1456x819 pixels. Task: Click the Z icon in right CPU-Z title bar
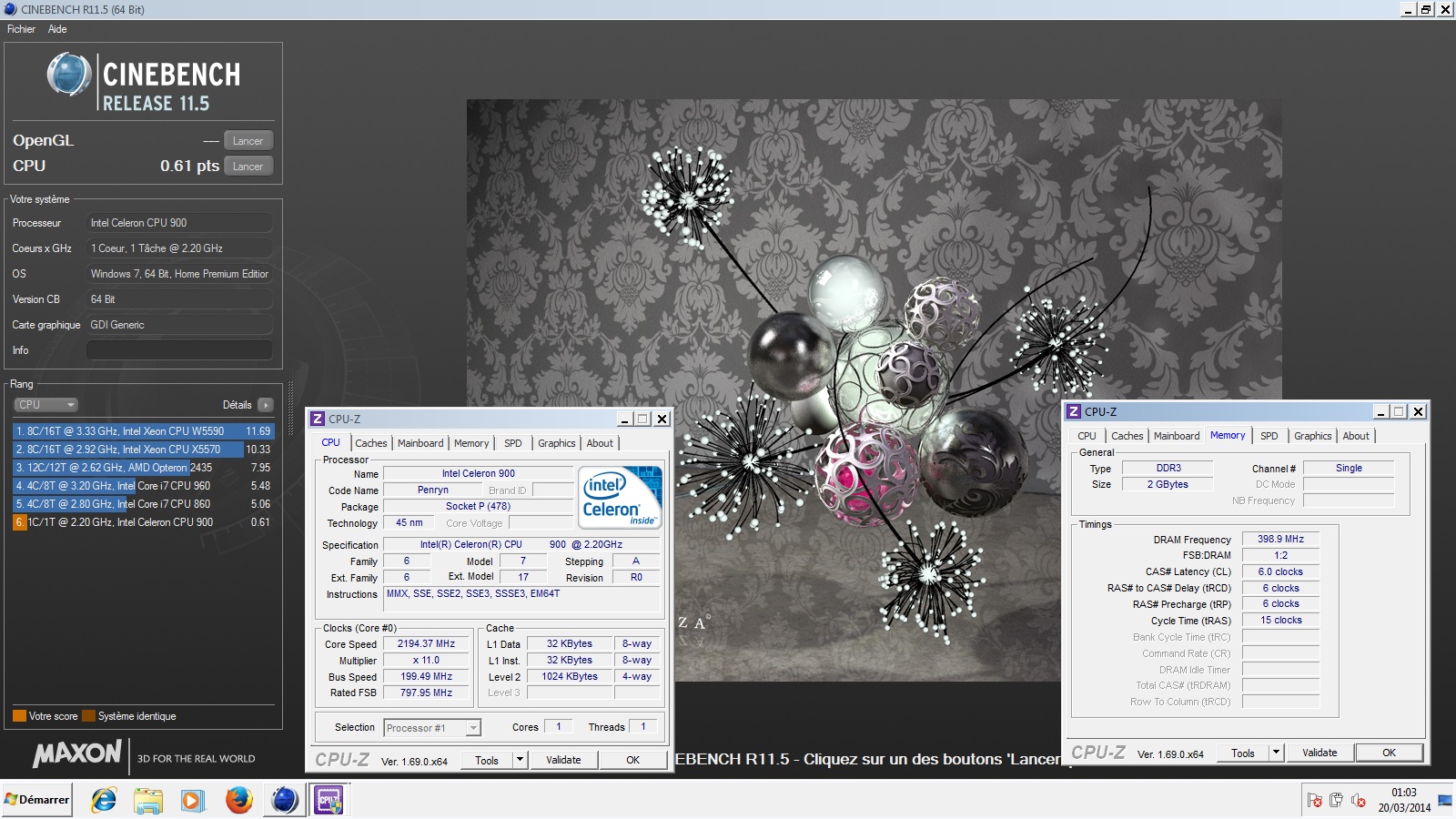1074,411
